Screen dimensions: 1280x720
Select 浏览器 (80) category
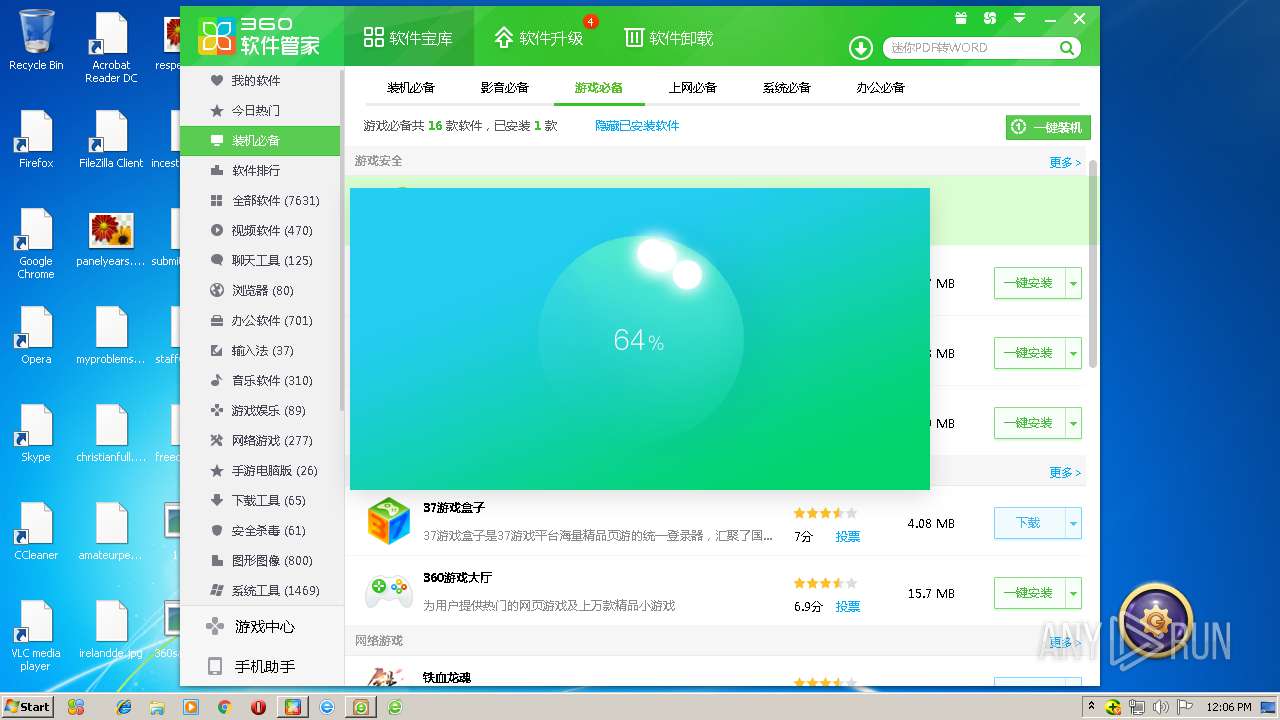260,291
